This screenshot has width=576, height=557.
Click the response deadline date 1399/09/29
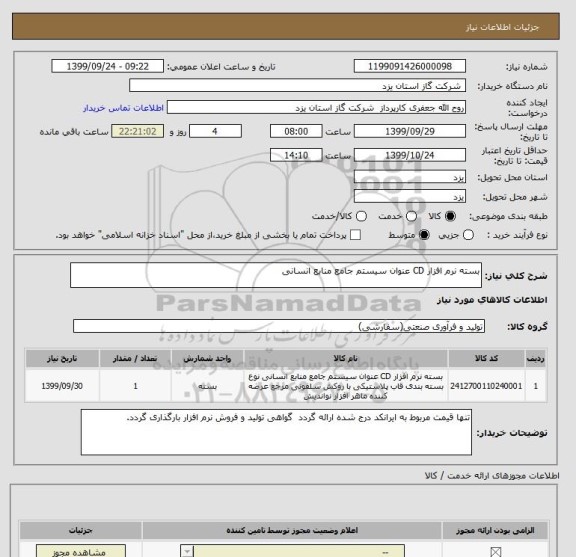click(410, 132)
